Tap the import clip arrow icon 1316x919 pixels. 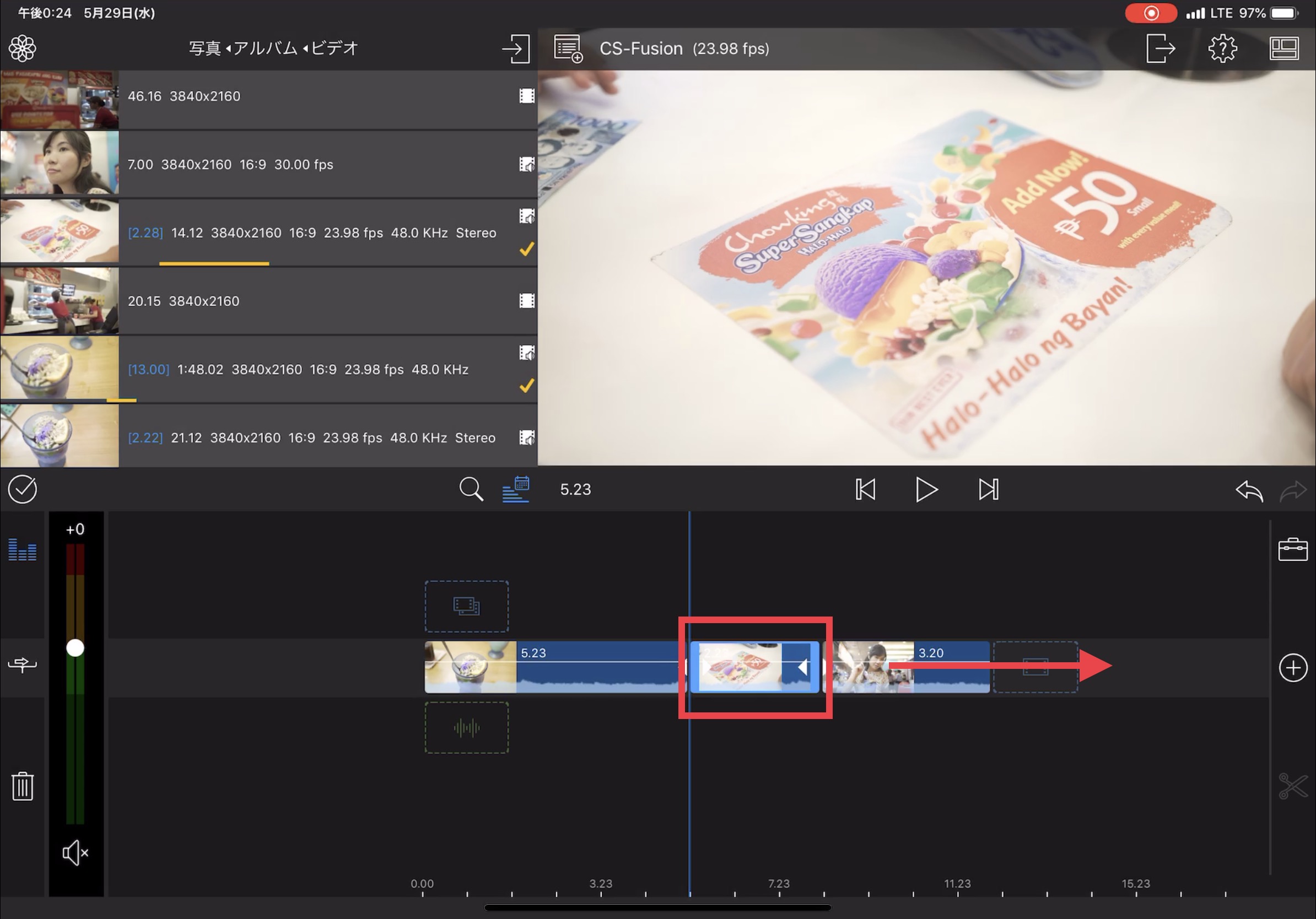(x=515, y=48)
